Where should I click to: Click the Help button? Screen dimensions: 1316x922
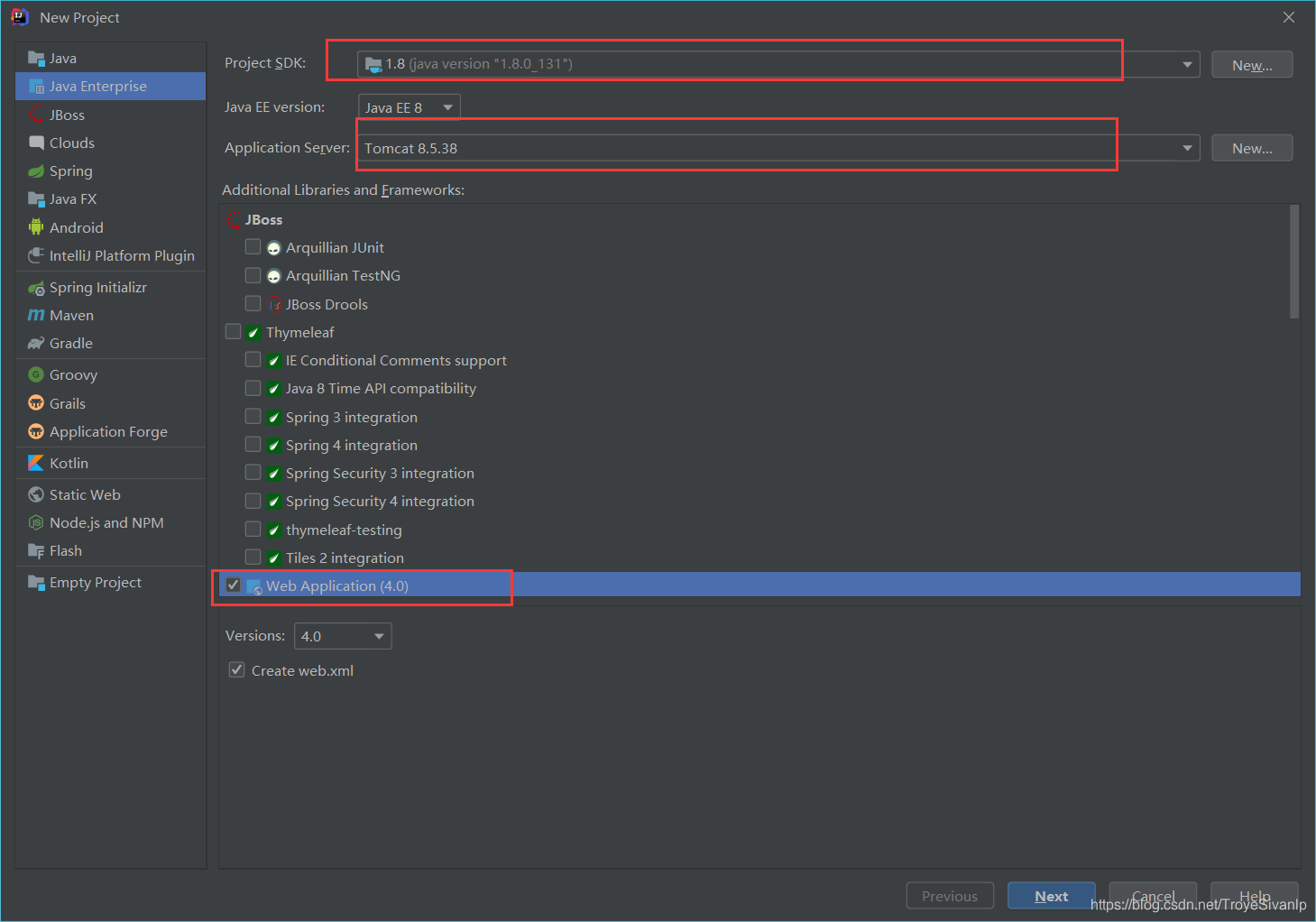click(x=1254, y=896)
